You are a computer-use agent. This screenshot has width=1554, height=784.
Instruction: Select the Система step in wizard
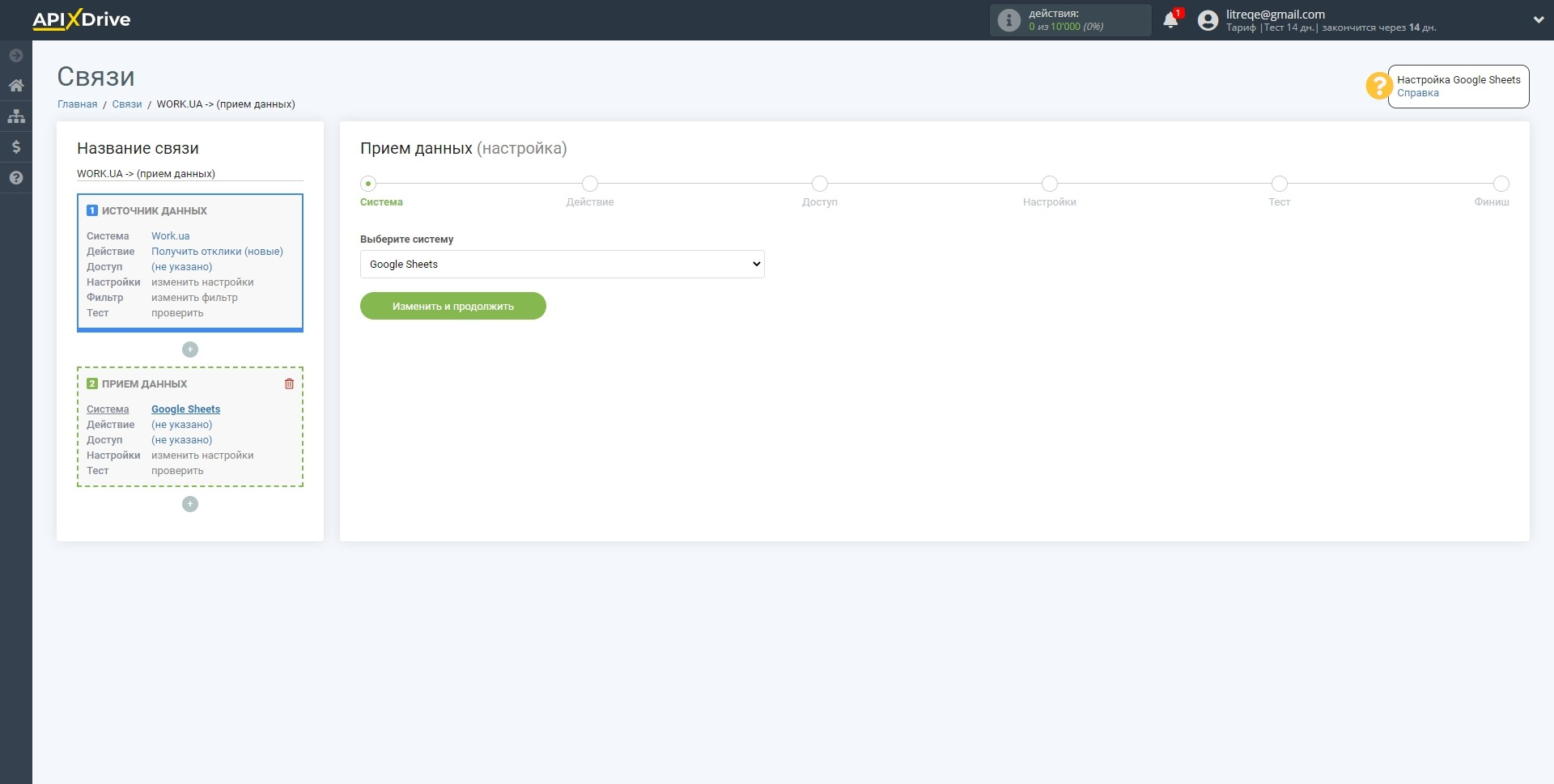[368, 184]
